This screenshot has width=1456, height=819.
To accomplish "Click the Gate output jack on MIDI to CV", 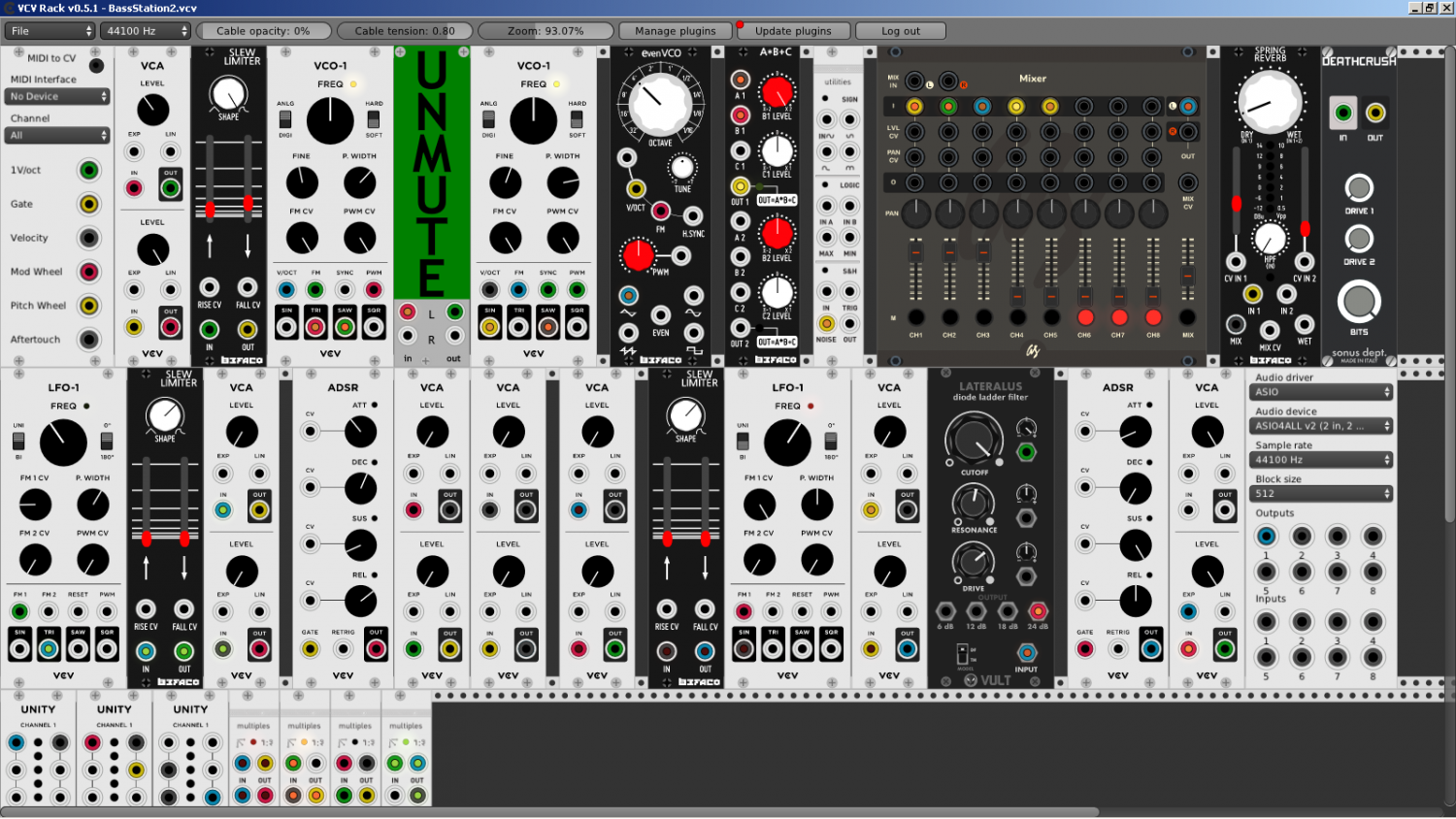I will click(x=89, y=205).
